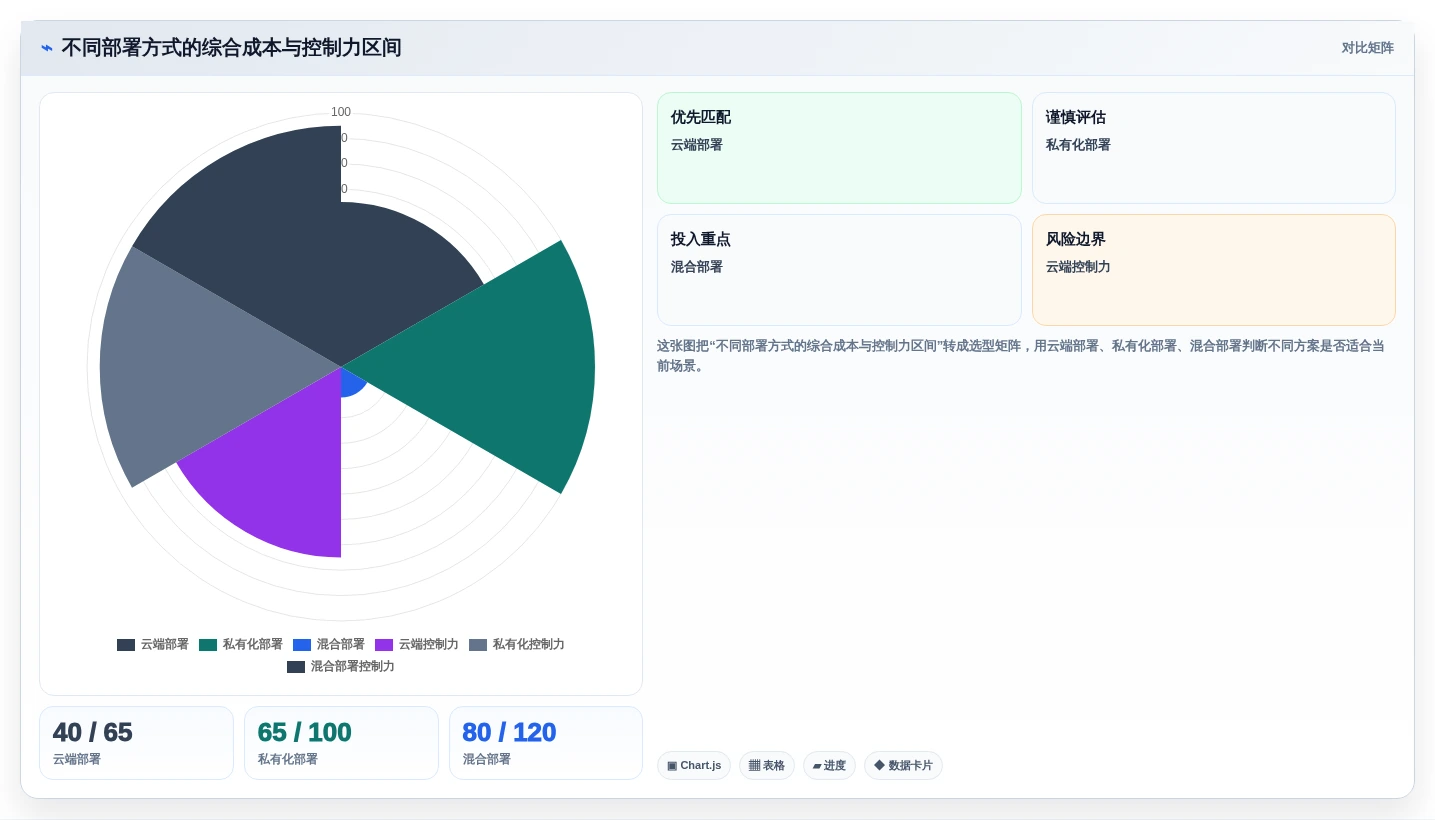Viewport: 1435px width, 820px height.
Task: Click the 80 / 120 stat card
Action: 546,743
